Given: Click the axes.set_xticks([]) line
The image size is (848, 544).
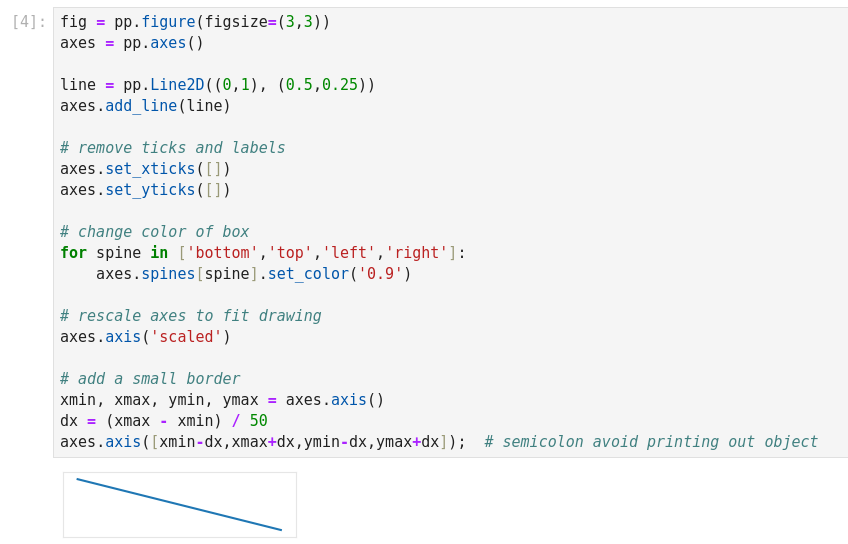Looking at the screenshot, I should coord(145,169).
